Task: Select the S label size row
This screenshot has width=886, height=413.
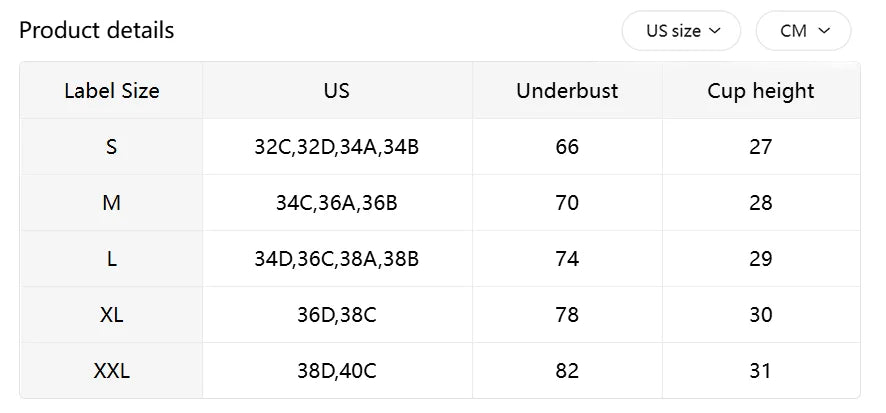Action: pyautogui.click(x=112, y=147)
